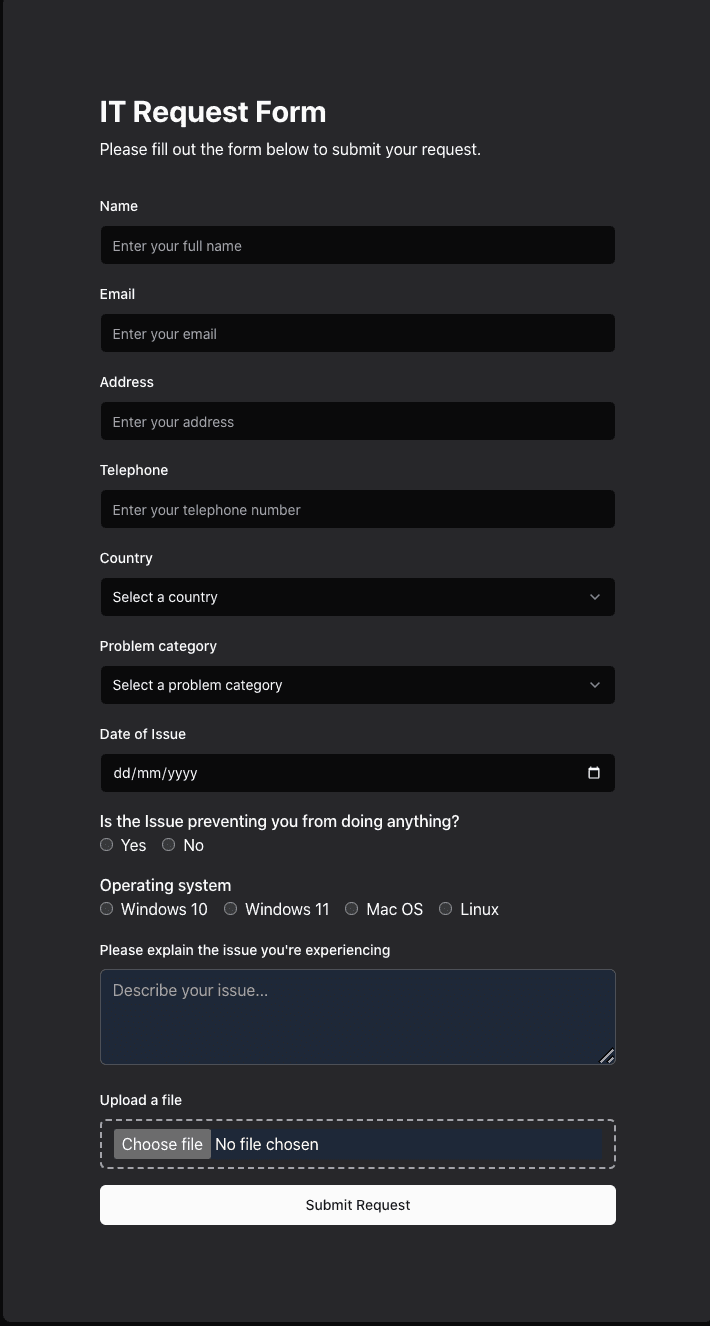Choose Windows 10 as operating system

106,908
